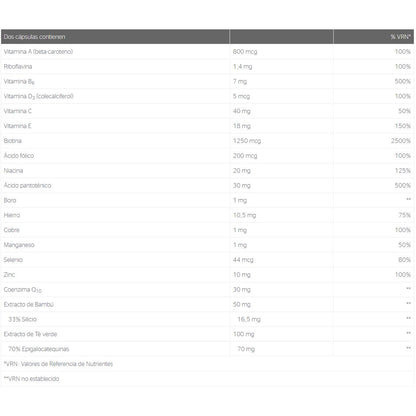Click the '70% Epigalocatequinas' sub-row label

(39, 349)
